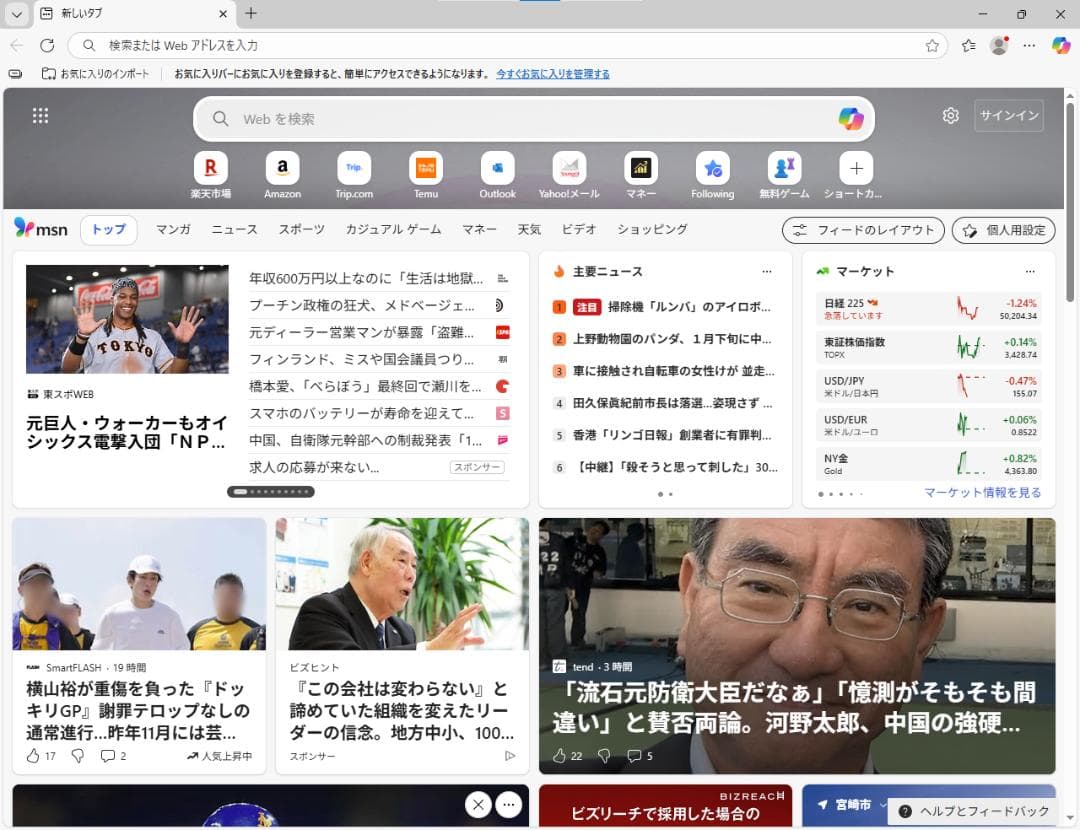Open Outlook from the quick links

(x=497, y=168)
